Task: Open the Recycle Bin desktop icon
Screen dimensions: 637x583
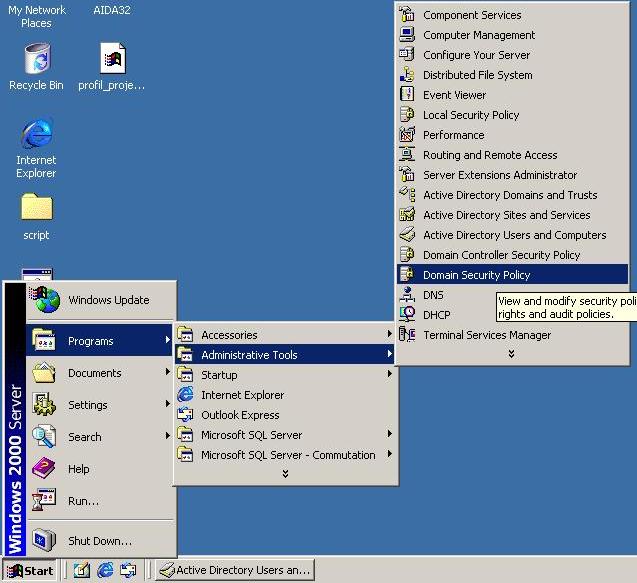Action: [37, 59]
